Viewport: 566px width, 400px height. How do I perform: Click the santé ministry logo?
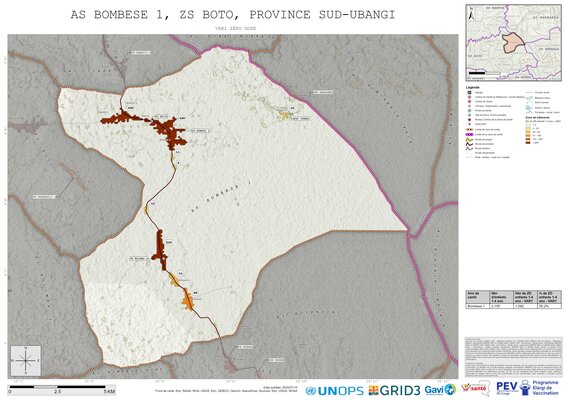pos(475,388)
